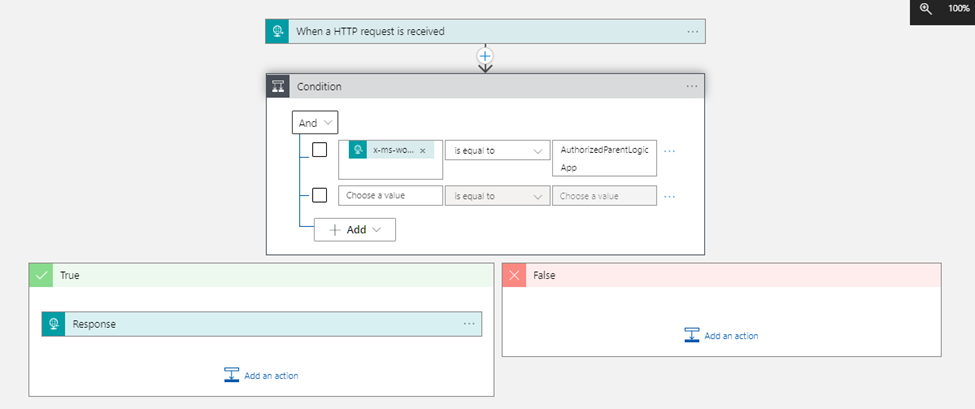The width and height of the screenshot is (975, 409).
Task: Click the True branch header
Action: coord(261,275)
